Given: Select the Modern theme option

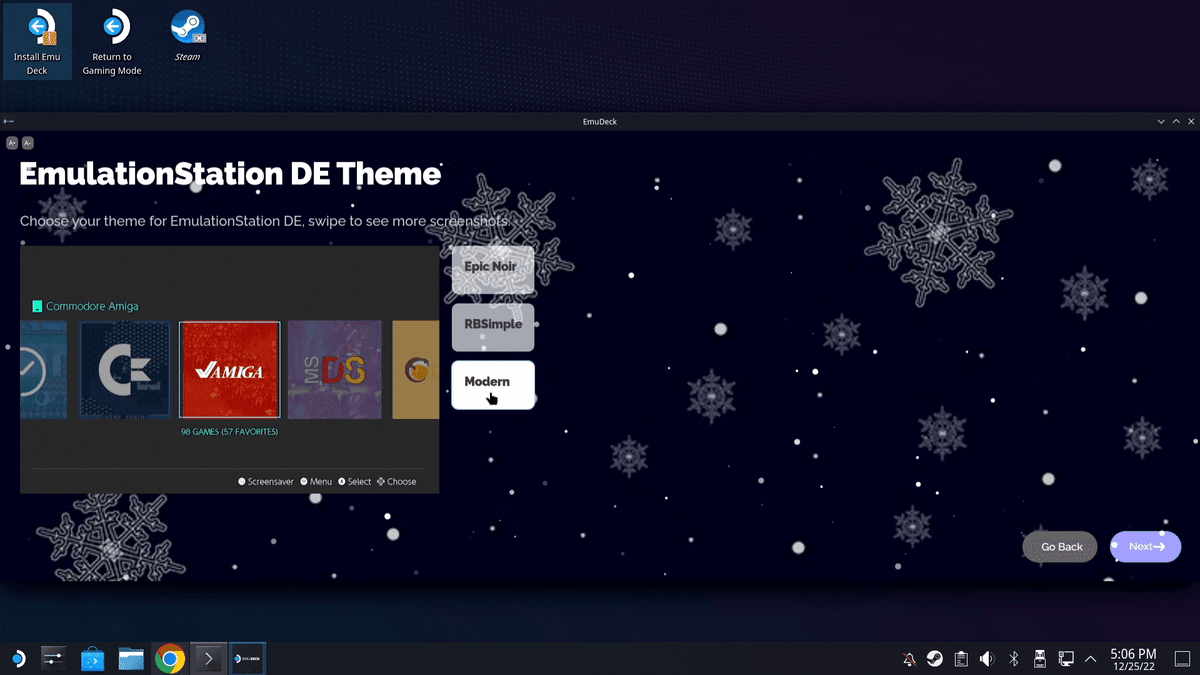Looking at the screenshot, I should click(x=493, y=385).
